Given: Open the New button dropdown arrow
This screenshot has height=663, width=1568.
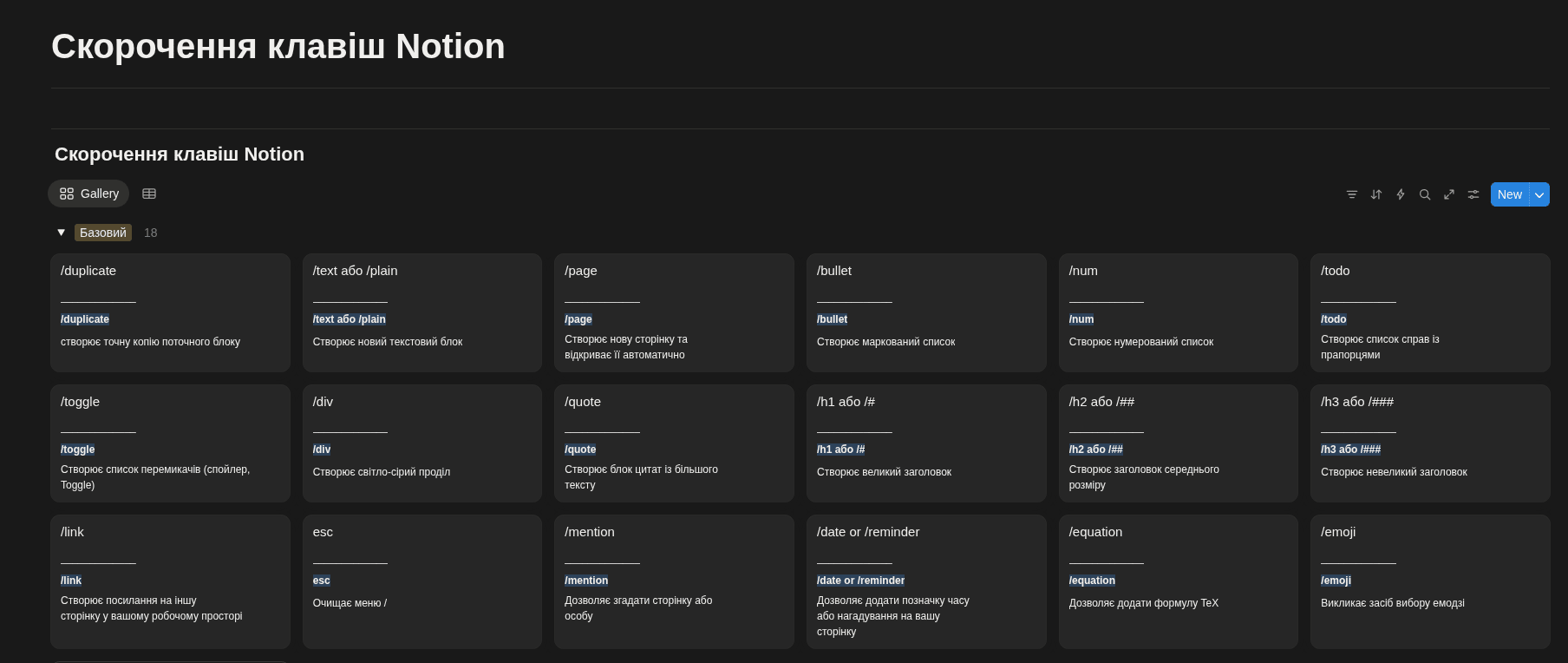Looking at the screenshot, I should [x=1539, y=194].
